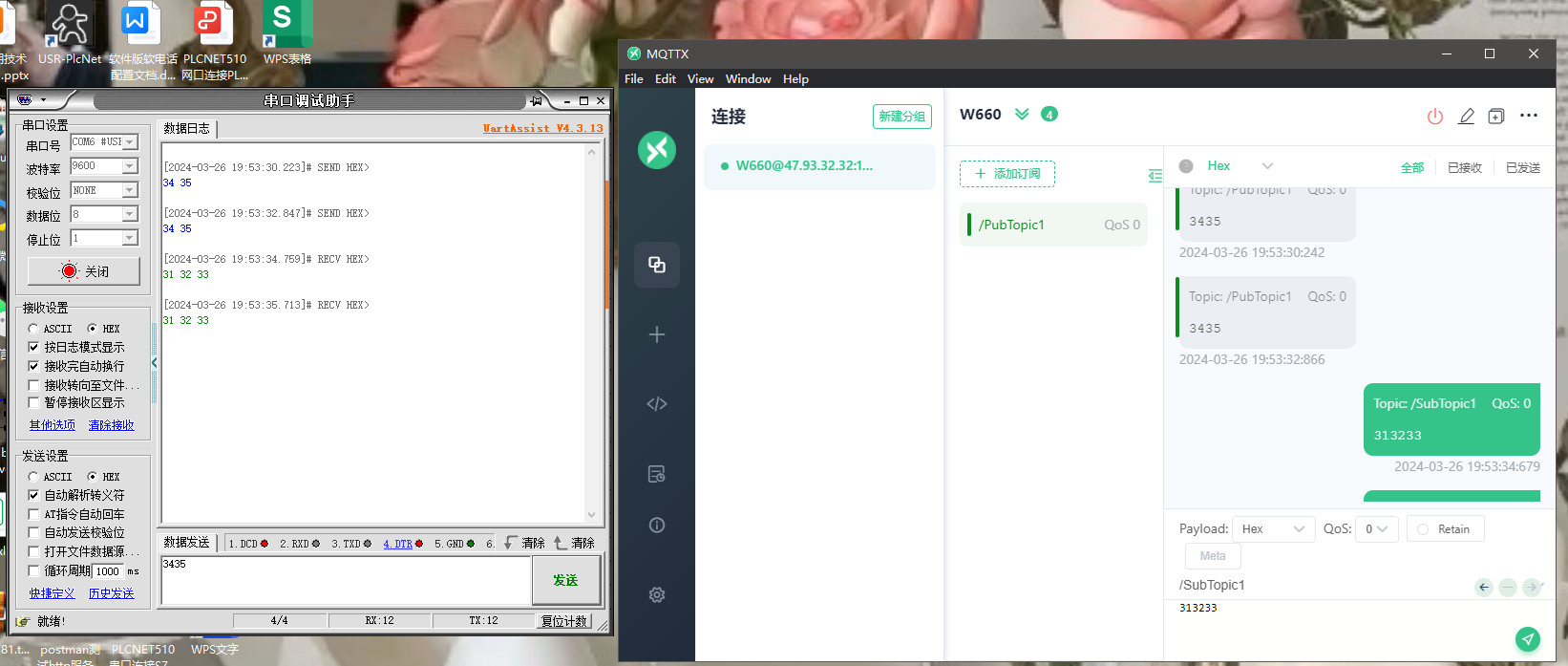Open the Help menu in MQTTX
Image resolution: width=1568 pixels, height=666 pixels.
pyautogui.click(x=795, y=78)
